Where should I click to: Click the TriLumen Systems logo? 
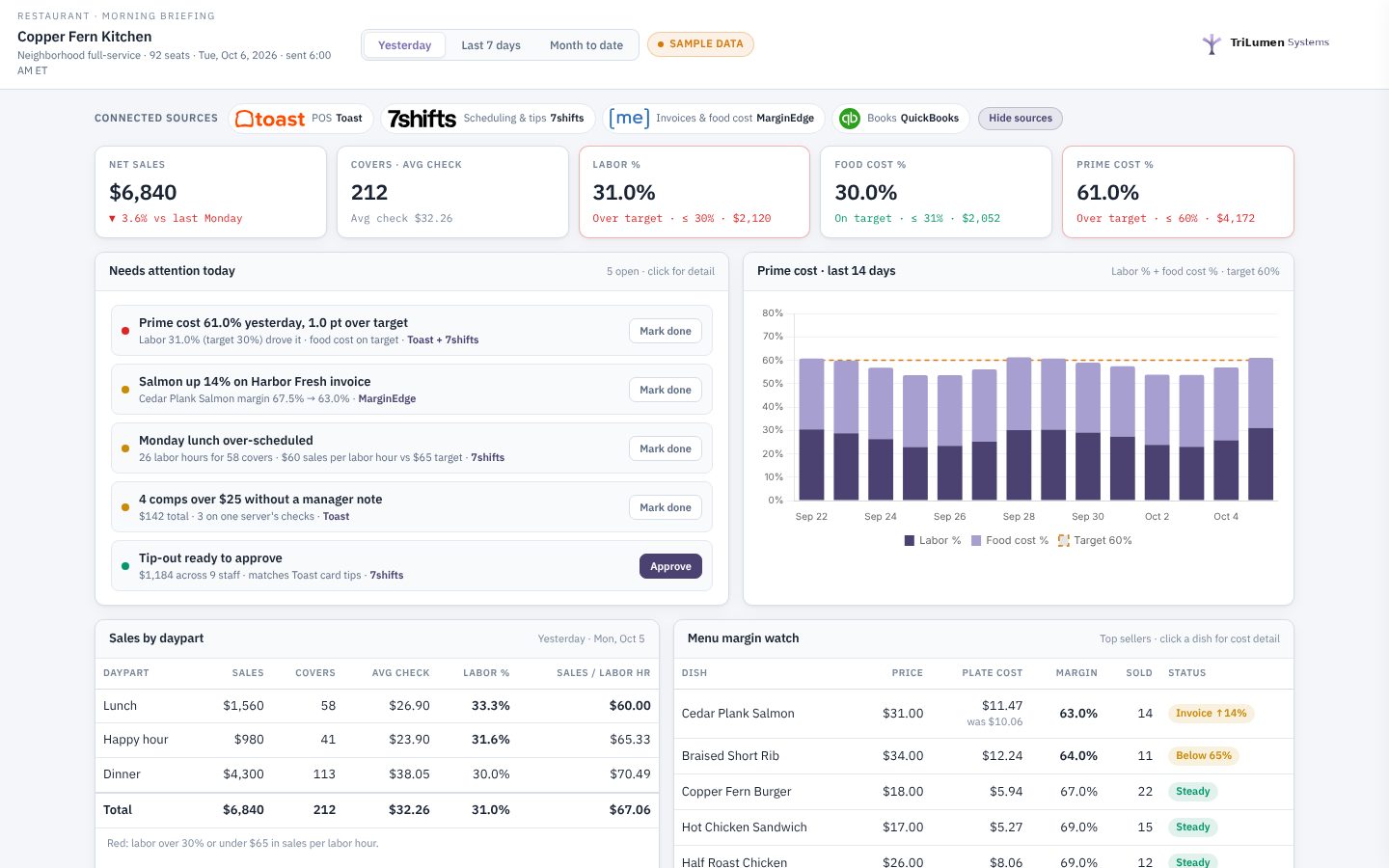point(1266,43)
